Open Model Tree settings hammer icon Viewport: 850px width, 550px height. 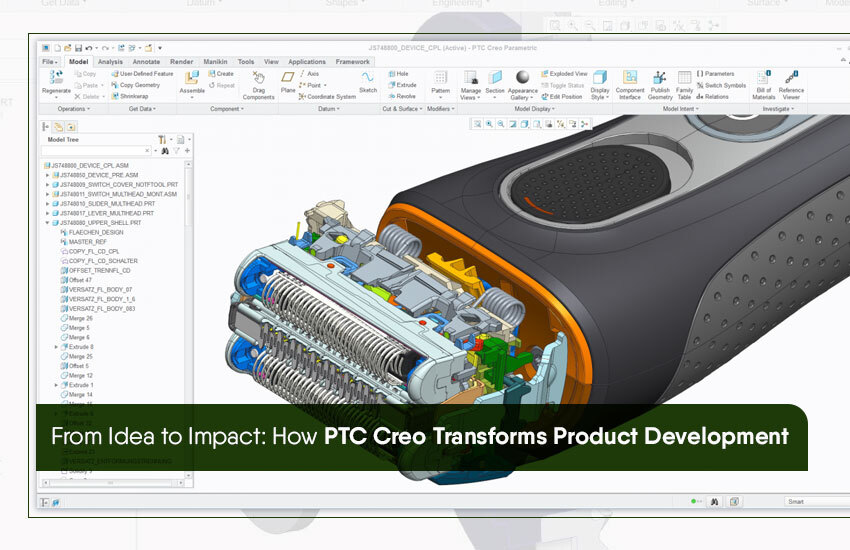click(x=162, y=140)
